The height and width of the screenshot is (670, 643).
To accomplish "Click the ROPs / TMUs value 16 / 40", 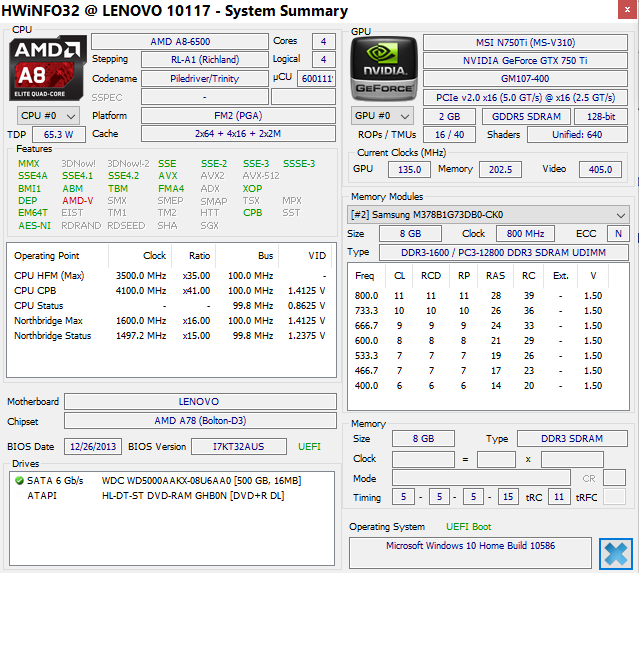I will [449, 135].
